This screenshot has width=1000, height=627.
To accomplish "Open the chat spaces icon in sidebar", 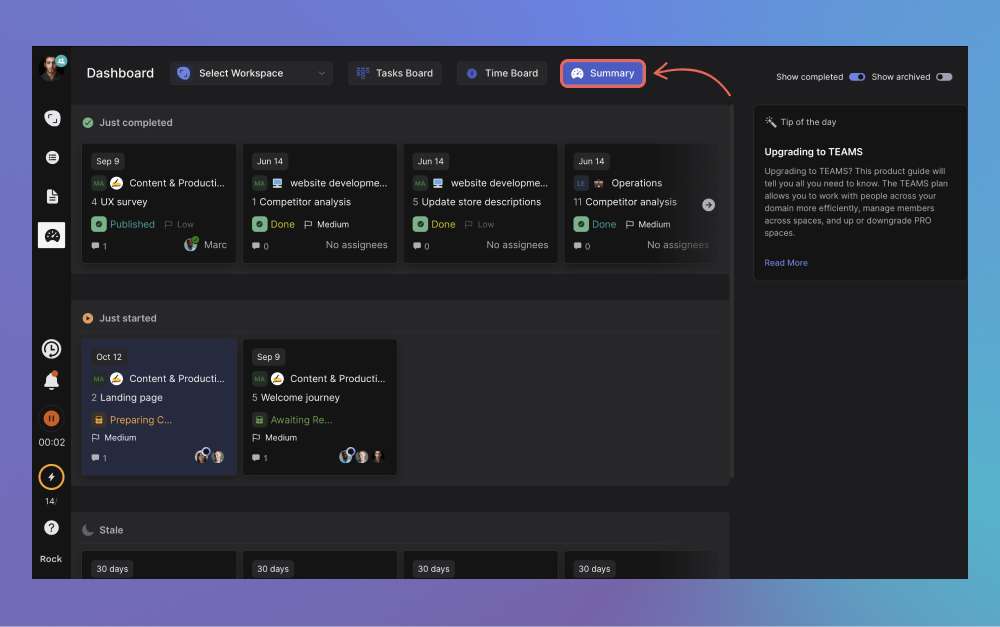I will point(52,118).
